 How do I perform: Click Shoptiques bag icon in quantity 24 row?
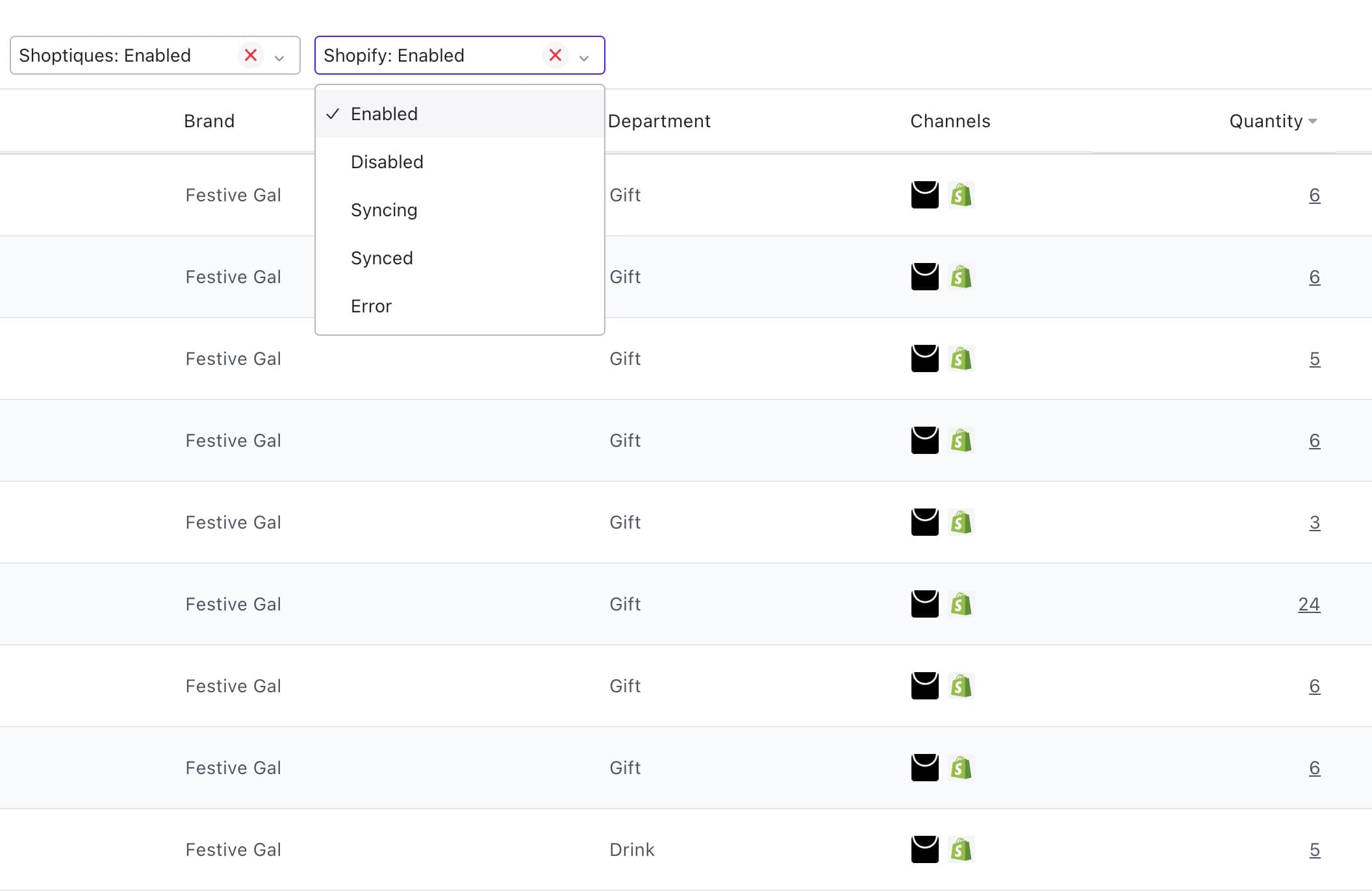coord(925,604)
